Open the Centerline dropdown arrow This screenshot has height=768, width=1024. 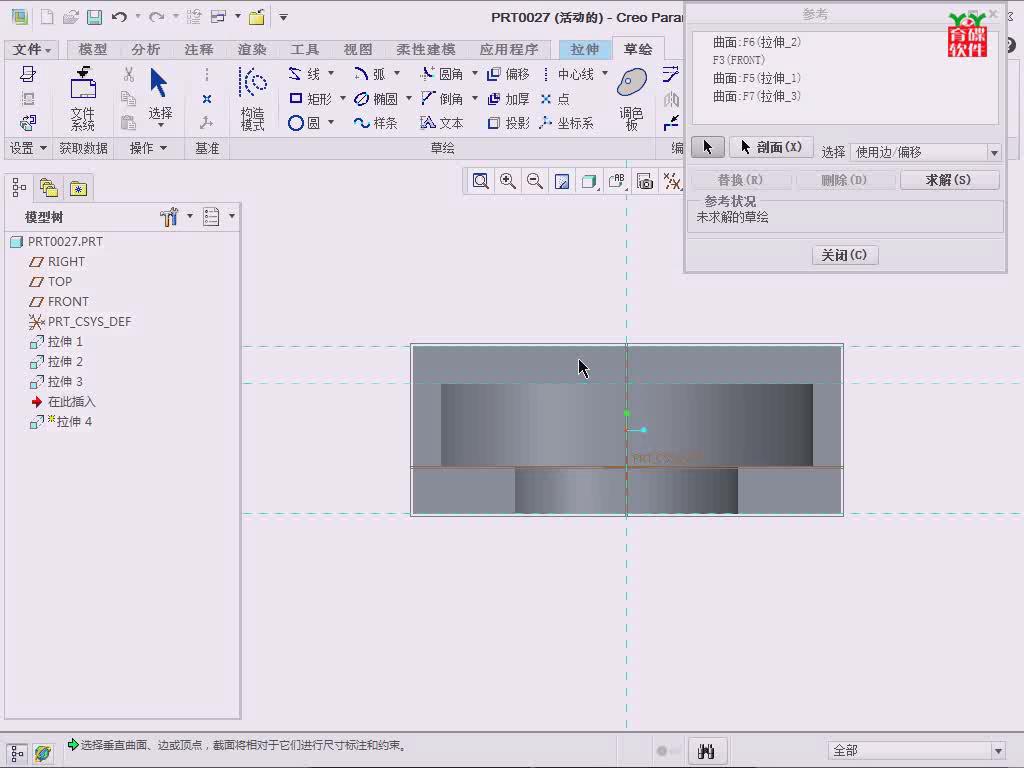(x=605, y=73)
